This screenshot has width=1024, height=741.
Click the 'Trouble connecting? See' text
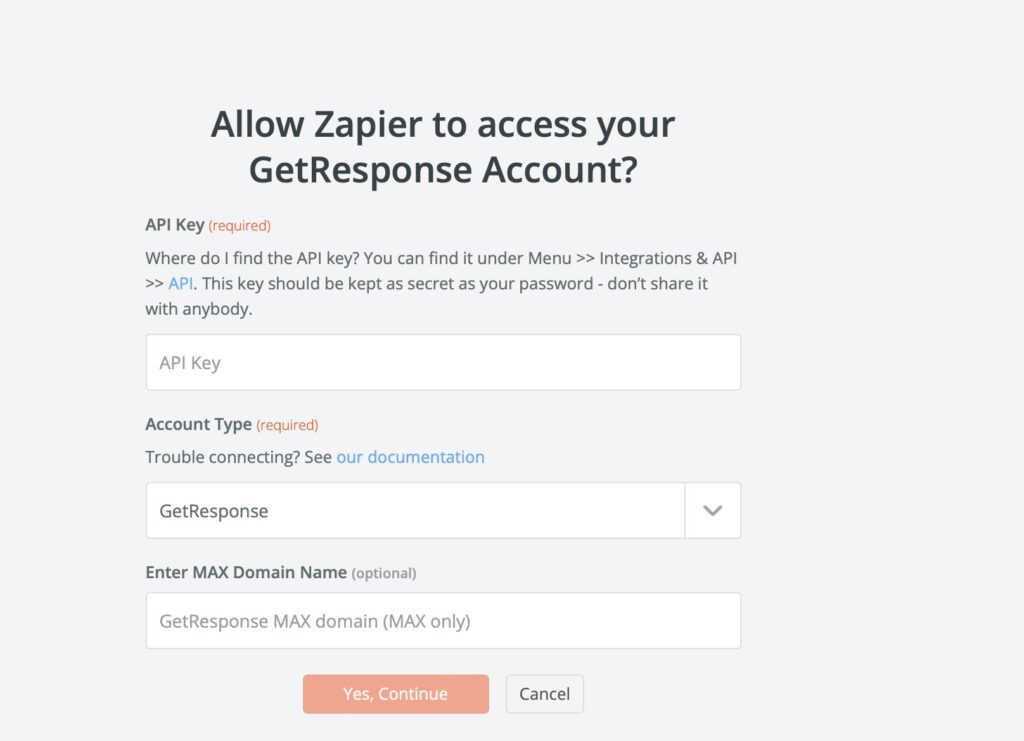238,457
